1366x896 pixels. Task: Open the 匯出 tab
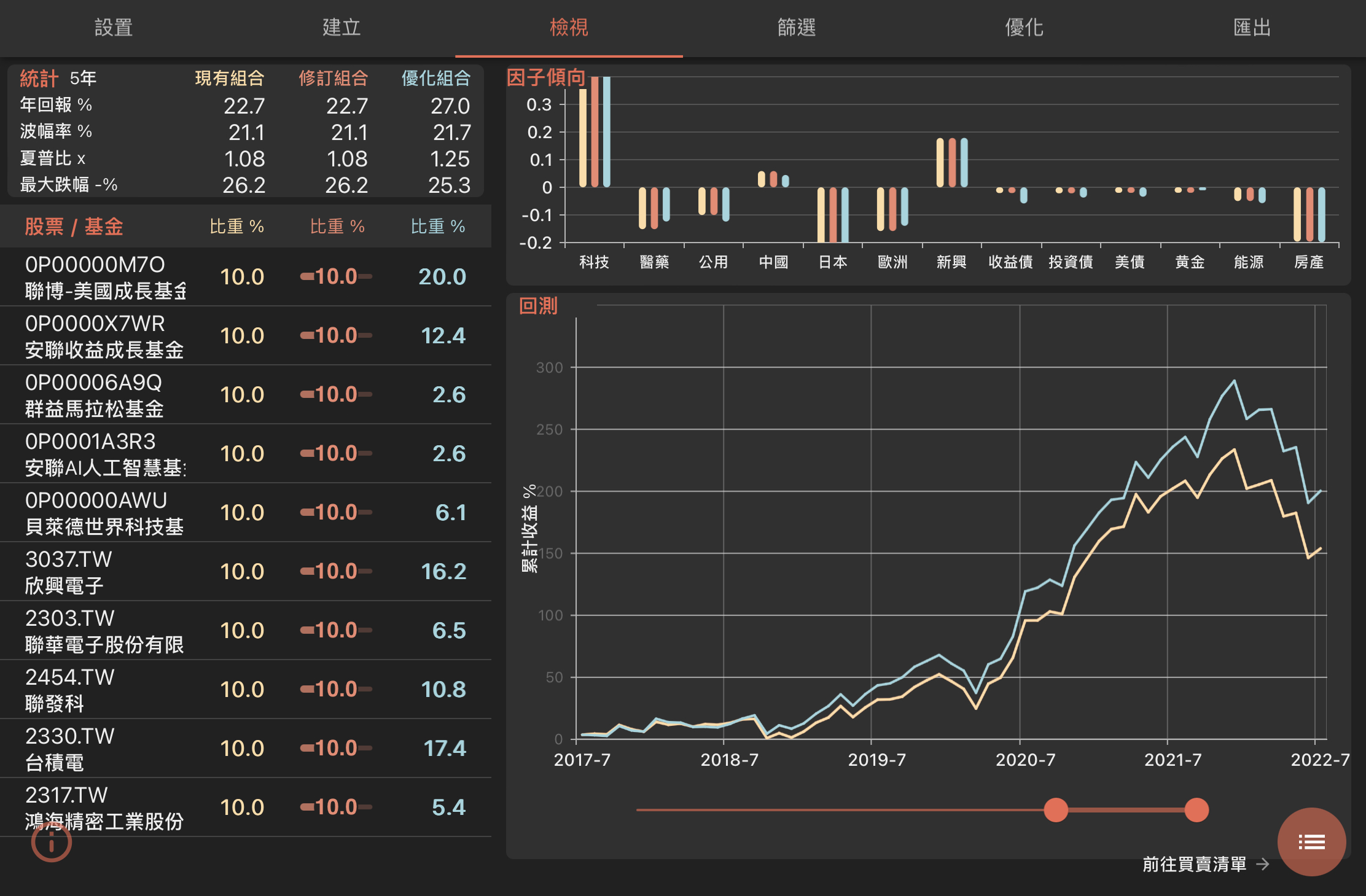(x=1252, y=28)
